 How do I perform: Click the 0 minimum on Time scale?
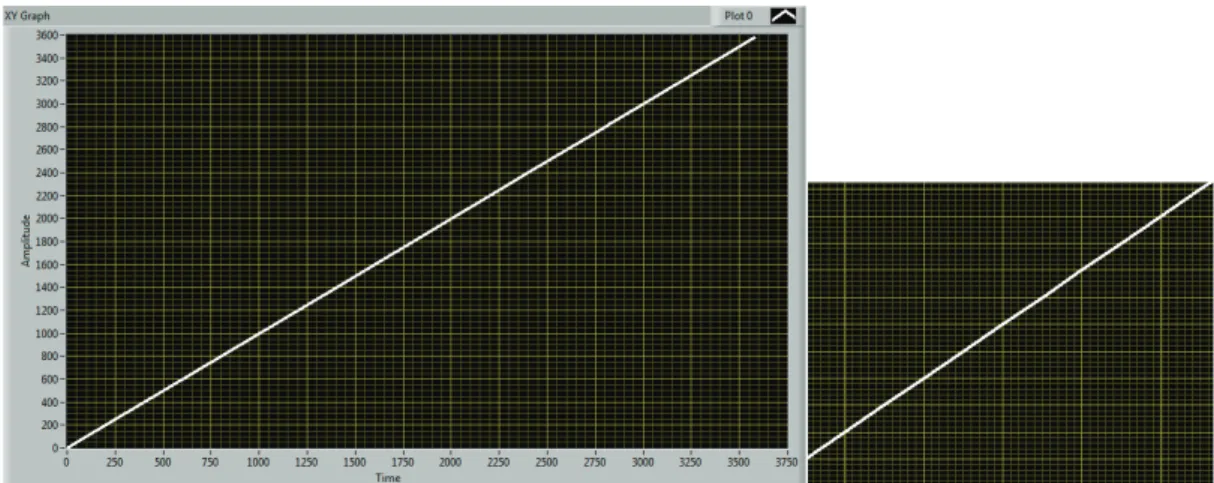pos(66,464)
